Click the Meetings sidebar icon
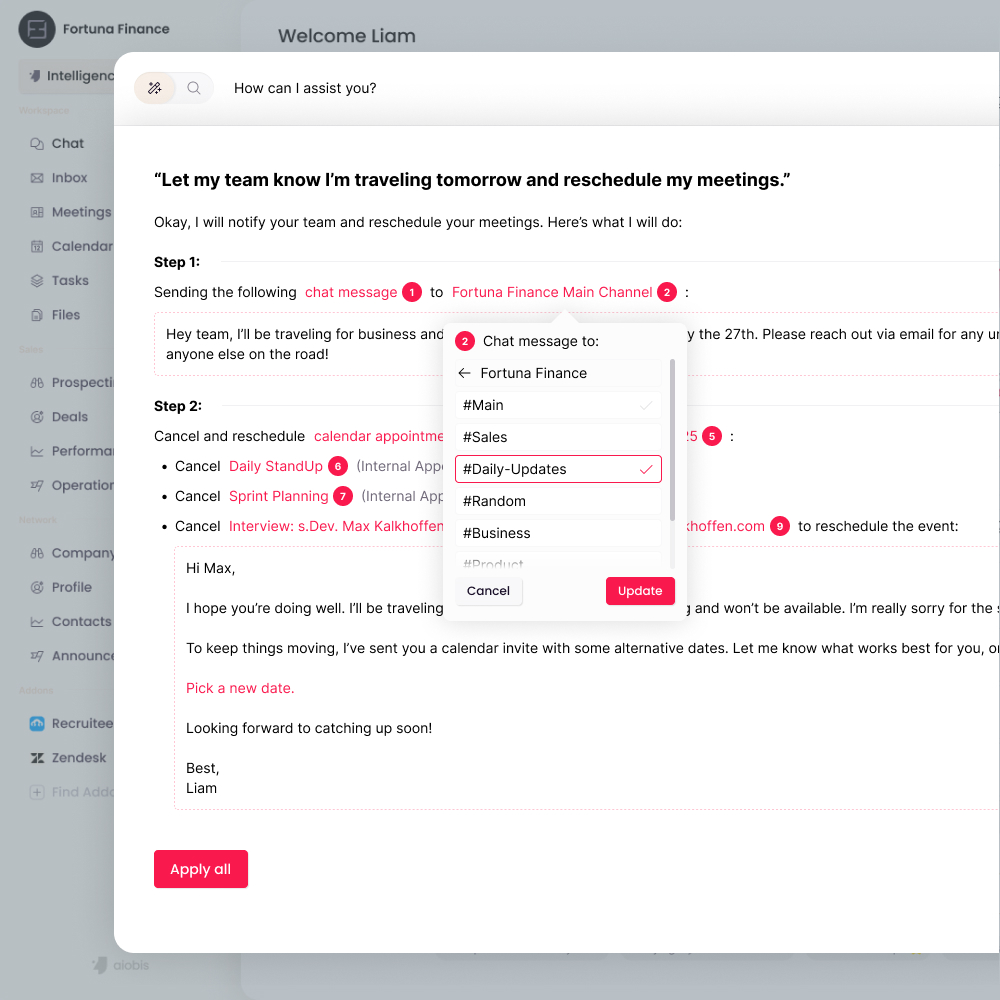Viewport: 1000px width, 1000px height. pyautogui.click(x=37, y=212)
